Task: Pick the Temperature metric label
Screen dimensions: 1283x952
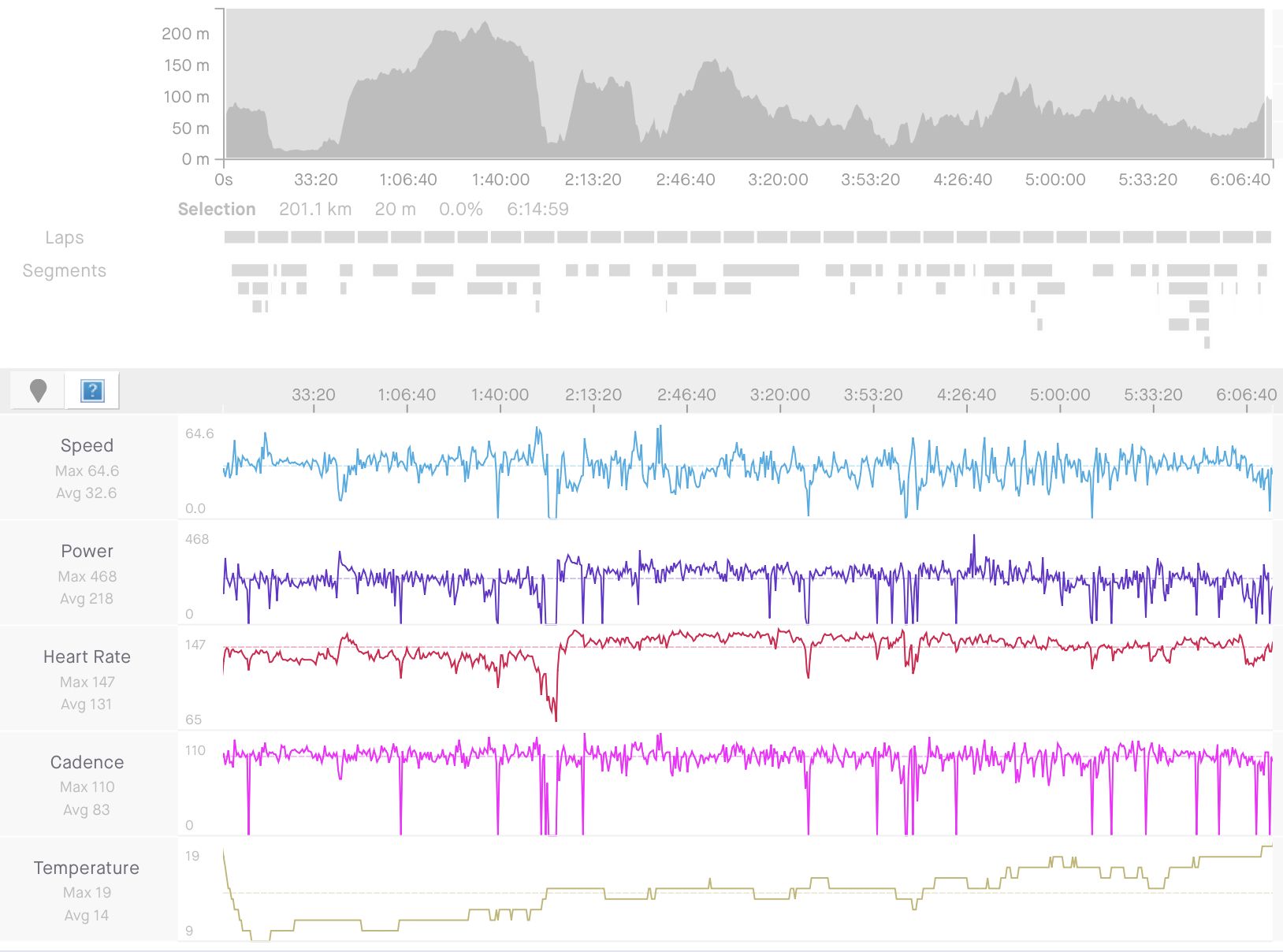Action: pos(87,868)
